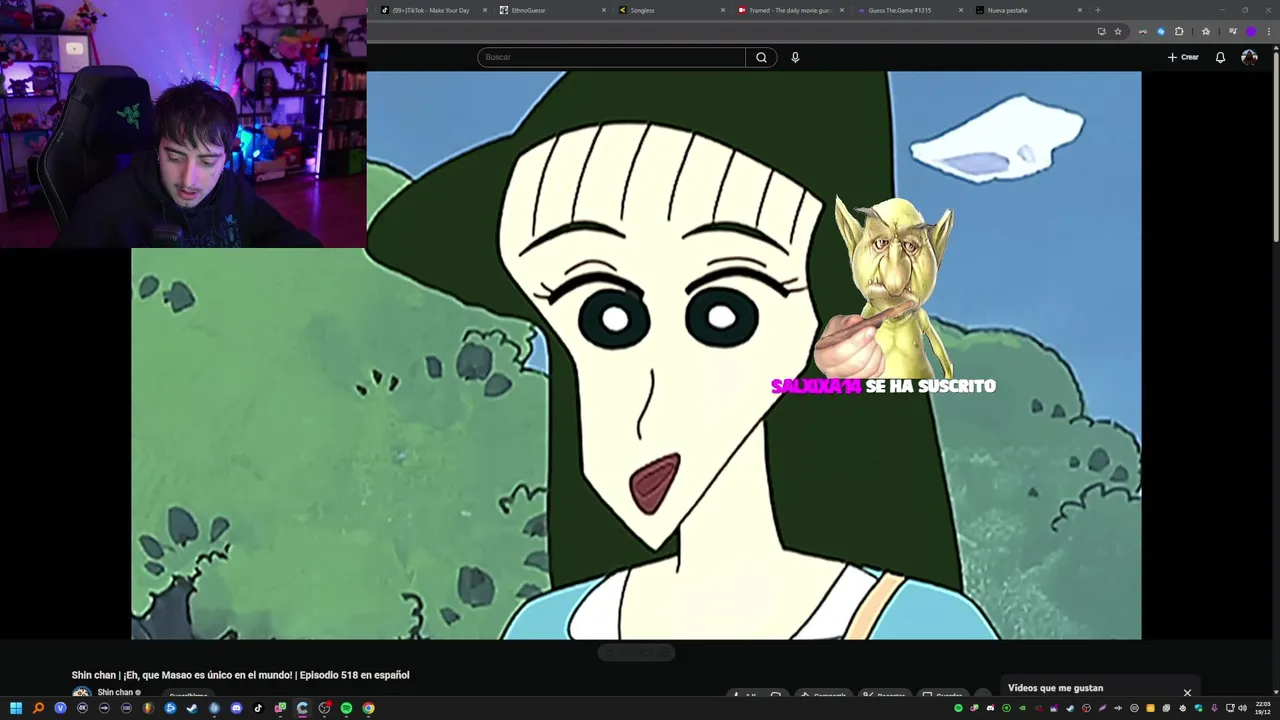Open the Shin chan Episodio 518 video title
This screenshot has height=720, width=1280.
click(x=240, y=675)
